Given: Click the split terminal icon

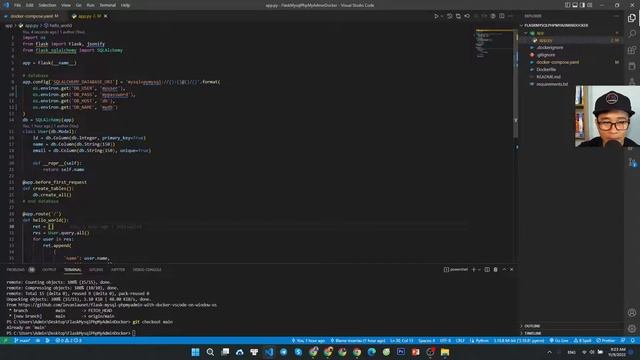Looking at the screenshot, I should tap(487, 269).
